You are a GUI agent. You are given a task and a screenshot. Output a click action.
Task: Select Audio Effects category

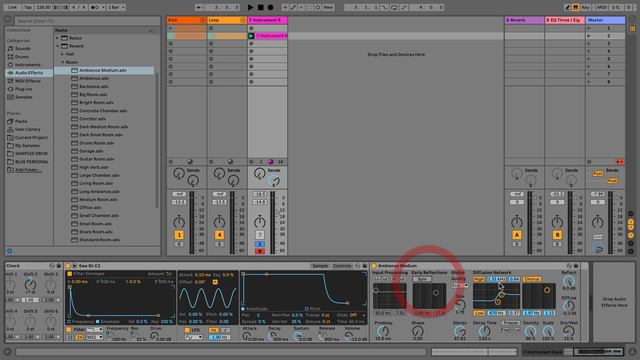[29, 73]
